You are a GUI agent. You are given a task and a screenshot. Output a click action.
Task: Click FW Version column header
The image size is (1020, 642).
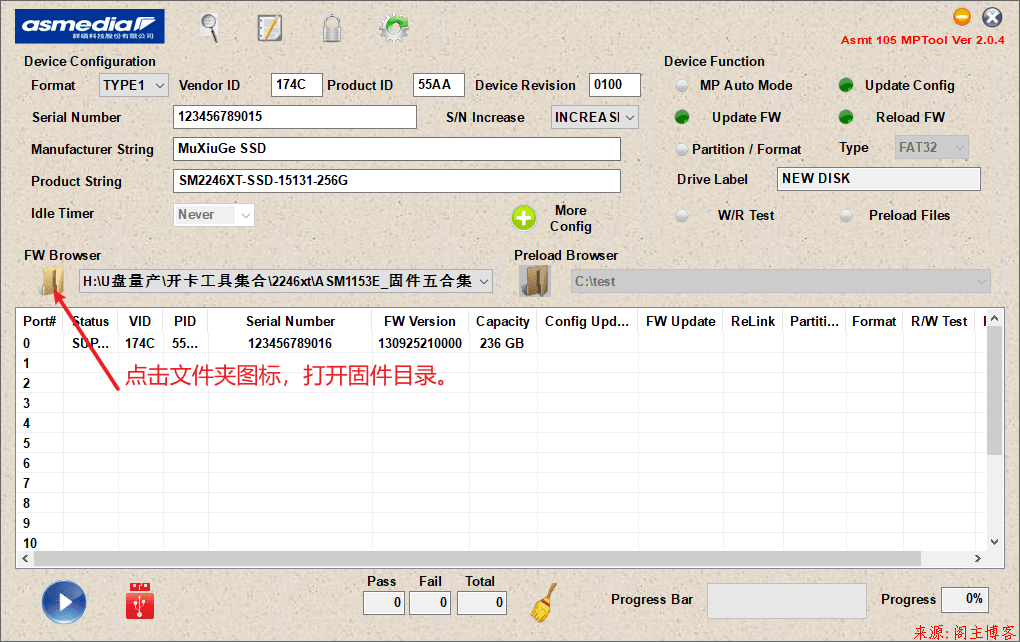coord(420,321)
